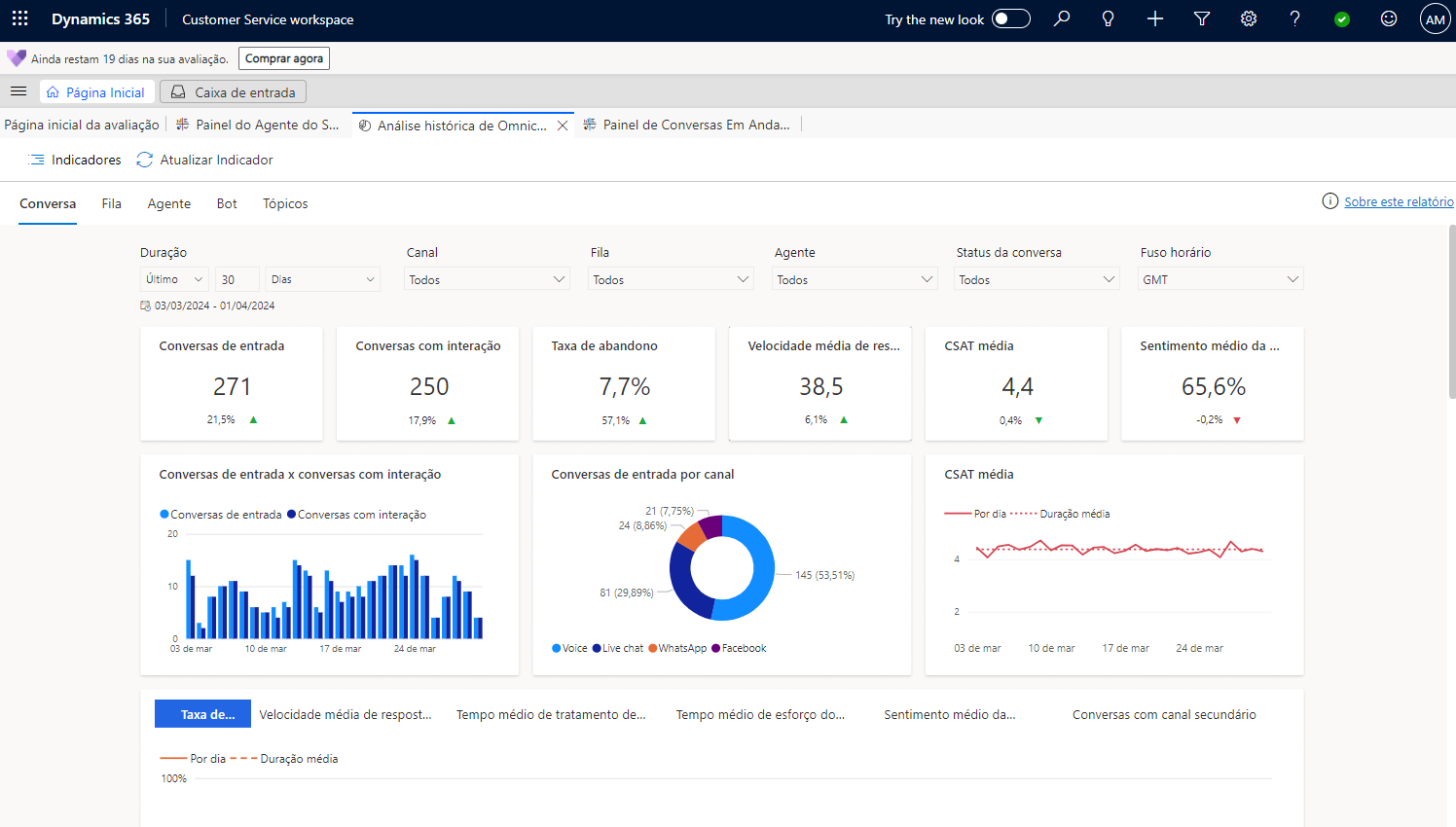Open the advanced filter funnel icon
1456x827 pixels.
click(x=1202, y=18)
